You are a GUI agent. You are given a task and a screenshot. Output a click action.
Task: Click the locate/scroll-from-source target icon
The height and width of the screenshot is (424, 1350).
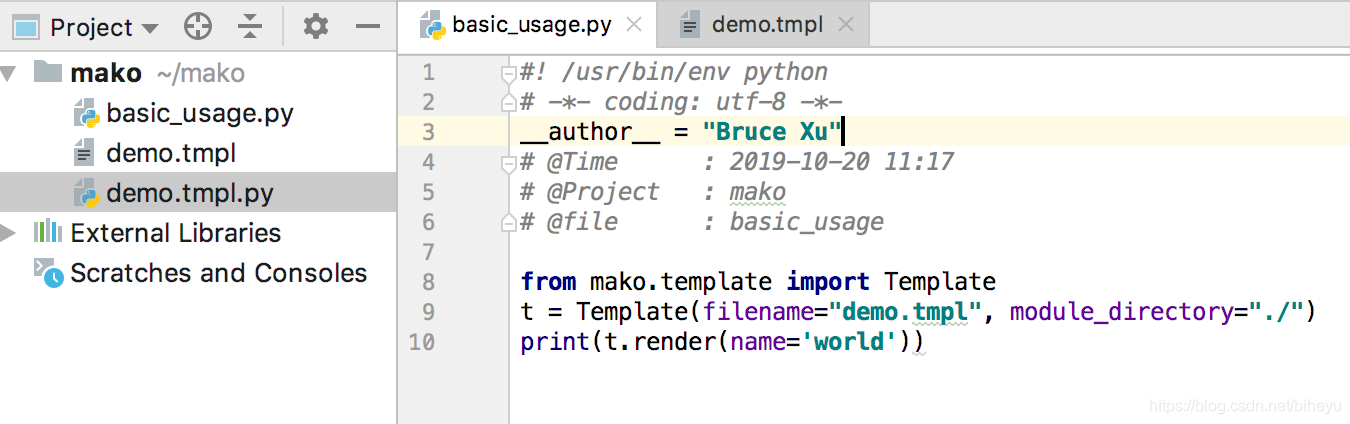198,27
